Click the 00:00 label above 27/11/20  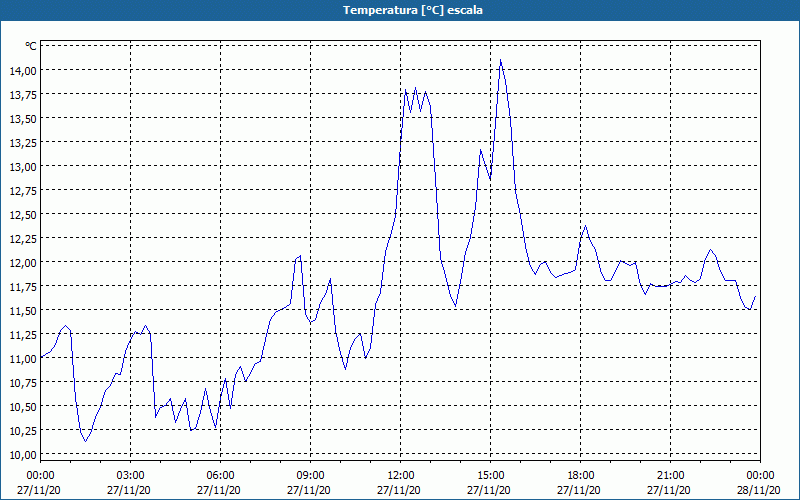[x=40, y=475]
